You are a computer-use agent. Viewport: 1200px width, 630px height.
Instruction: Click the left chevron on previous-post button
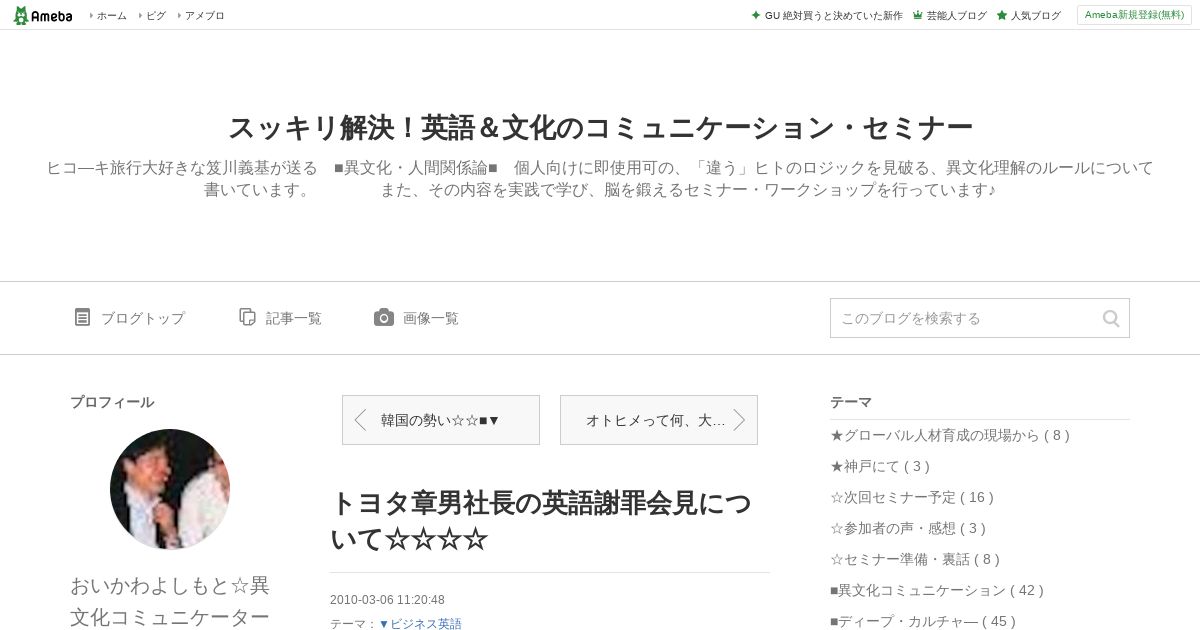pos(361,420)
